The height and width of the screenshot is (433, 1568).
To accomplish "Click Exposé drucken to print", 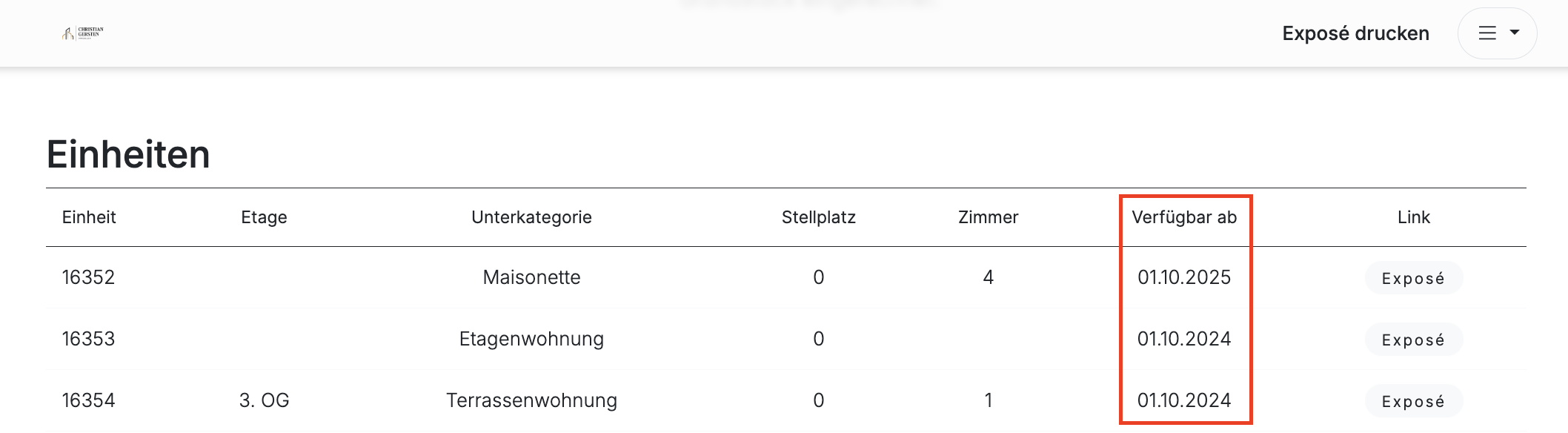I will click(1355, 33).
